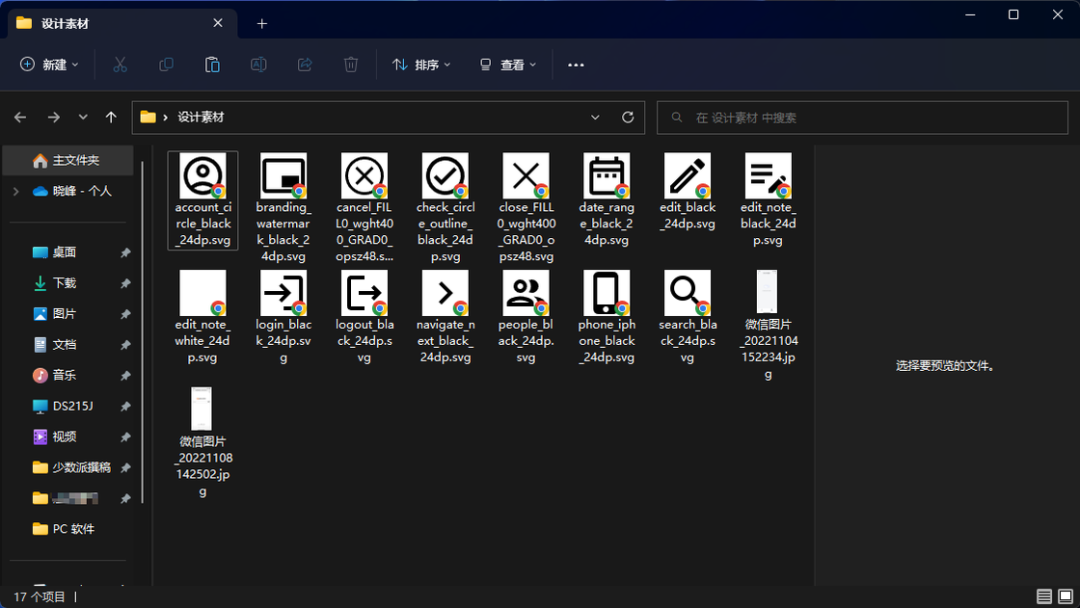Viewport: 1080px width, 608px height.
Task: Open the more options ellipsis menu
Action: 576,65
